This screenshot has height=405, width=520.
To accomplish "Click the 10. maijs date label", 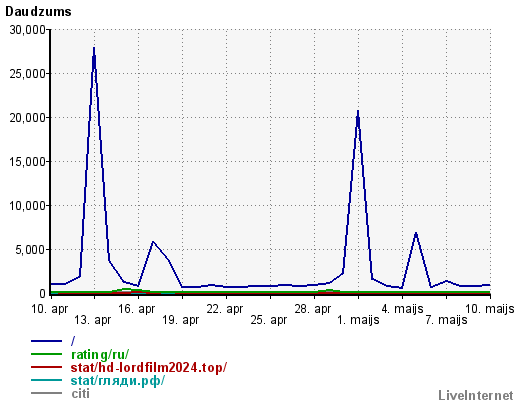I will point(489,309).
